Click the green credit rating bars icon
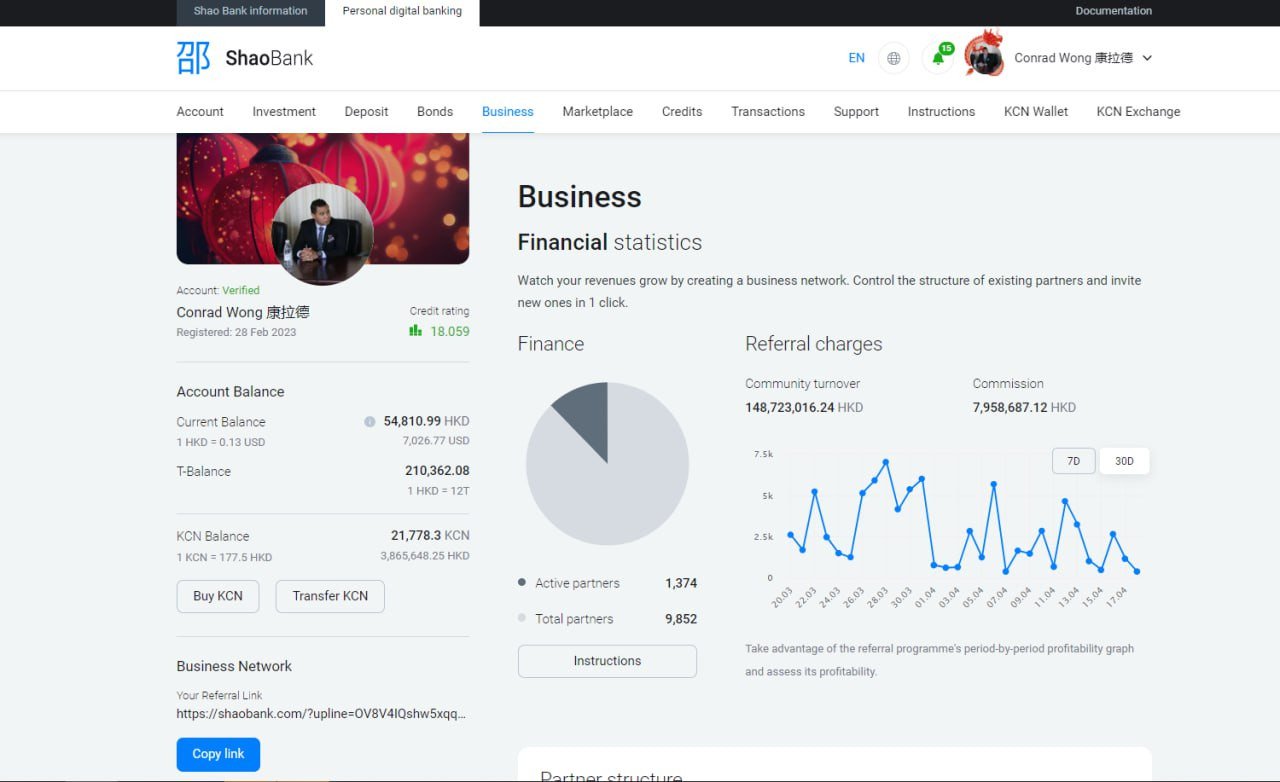Image resolution: width=1280 pixels, height=782 pixels. (x=416, y=331)
